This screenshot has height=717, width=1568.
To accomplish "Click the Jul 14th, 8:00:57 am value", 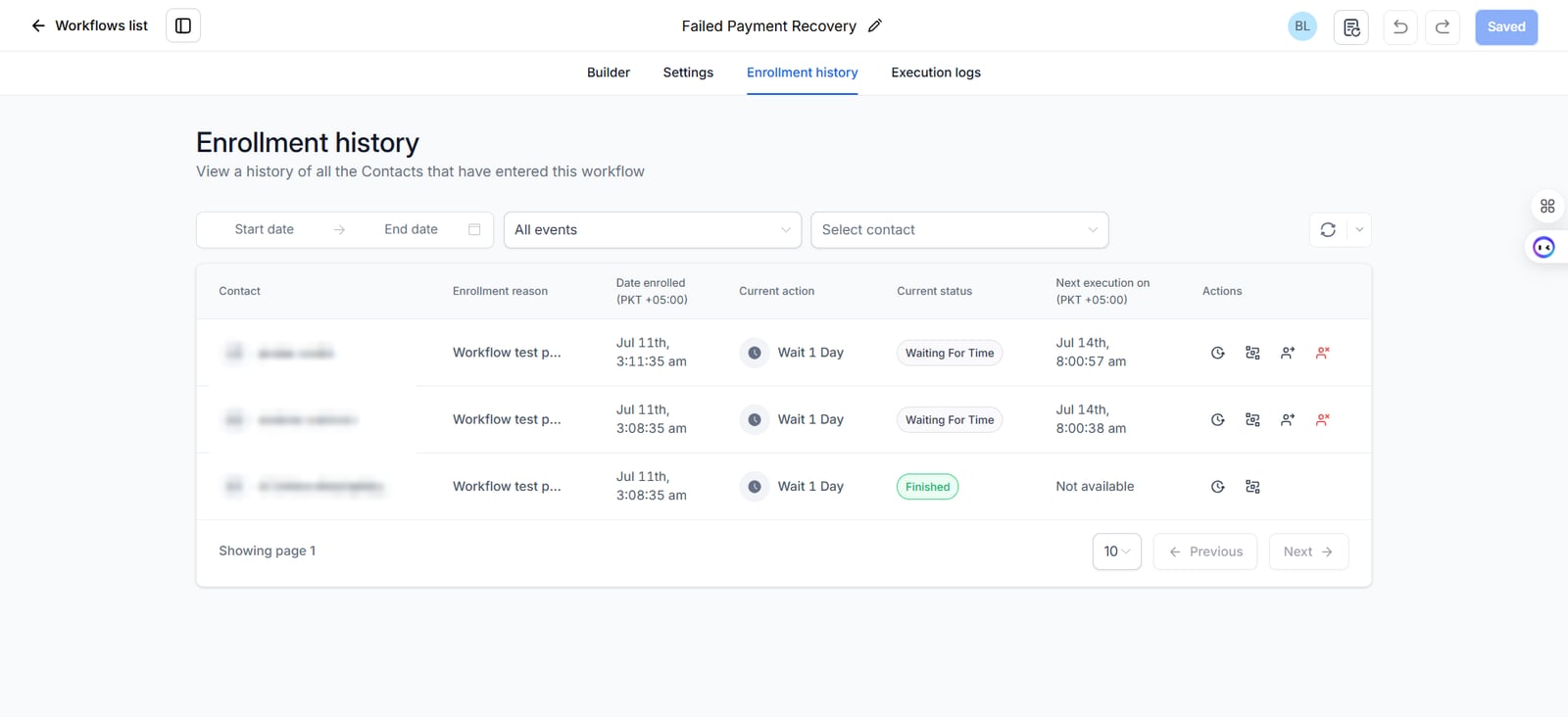I will [x=1091, y=353].
